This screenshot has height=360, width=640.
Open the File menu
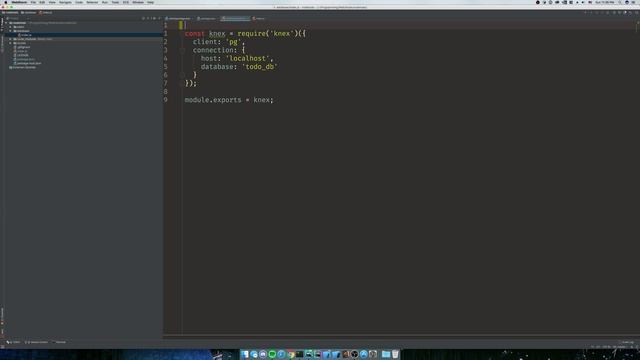(33, 2)
